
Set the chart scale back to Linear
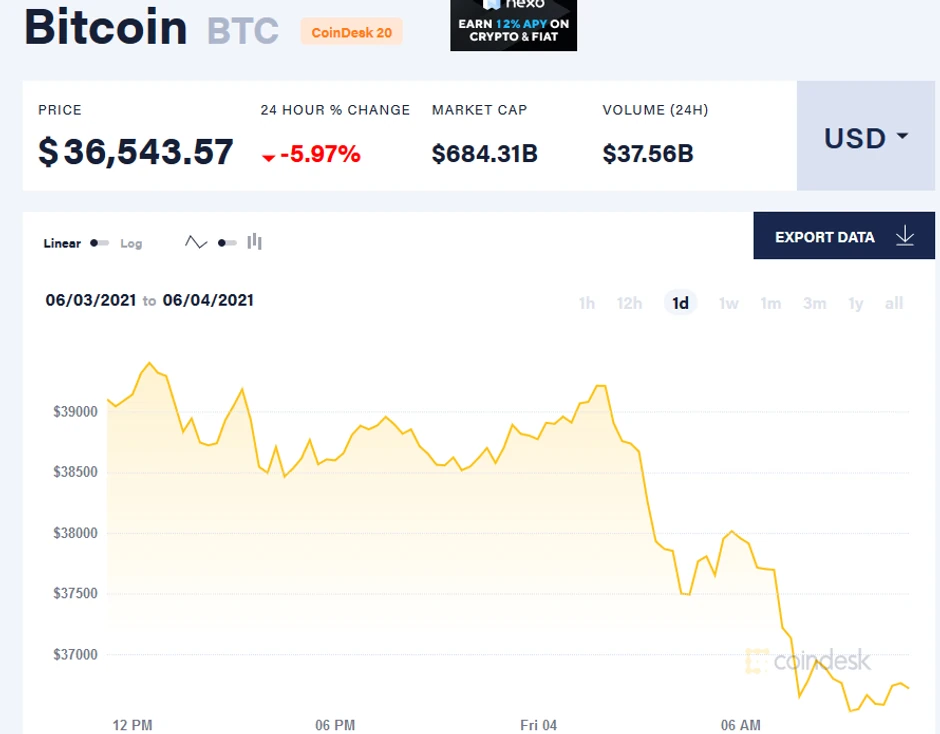click(61, 243)
